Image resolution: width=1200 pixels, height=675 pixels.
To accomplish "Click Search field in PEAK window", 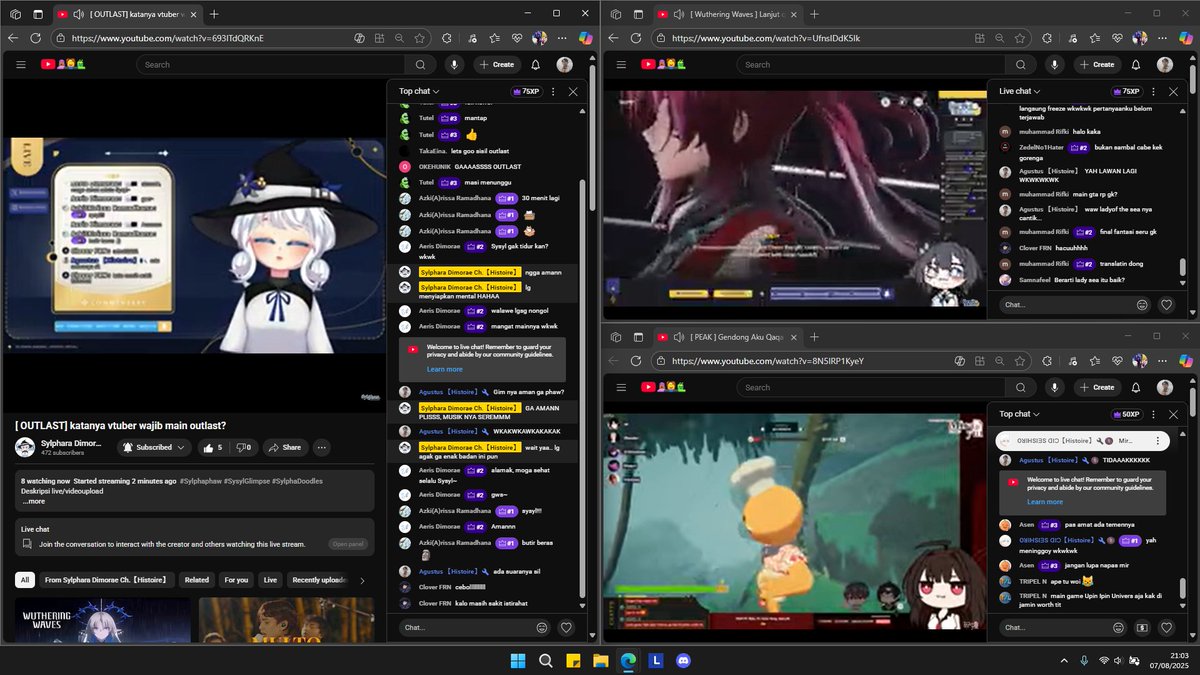I will pos(871,387).
